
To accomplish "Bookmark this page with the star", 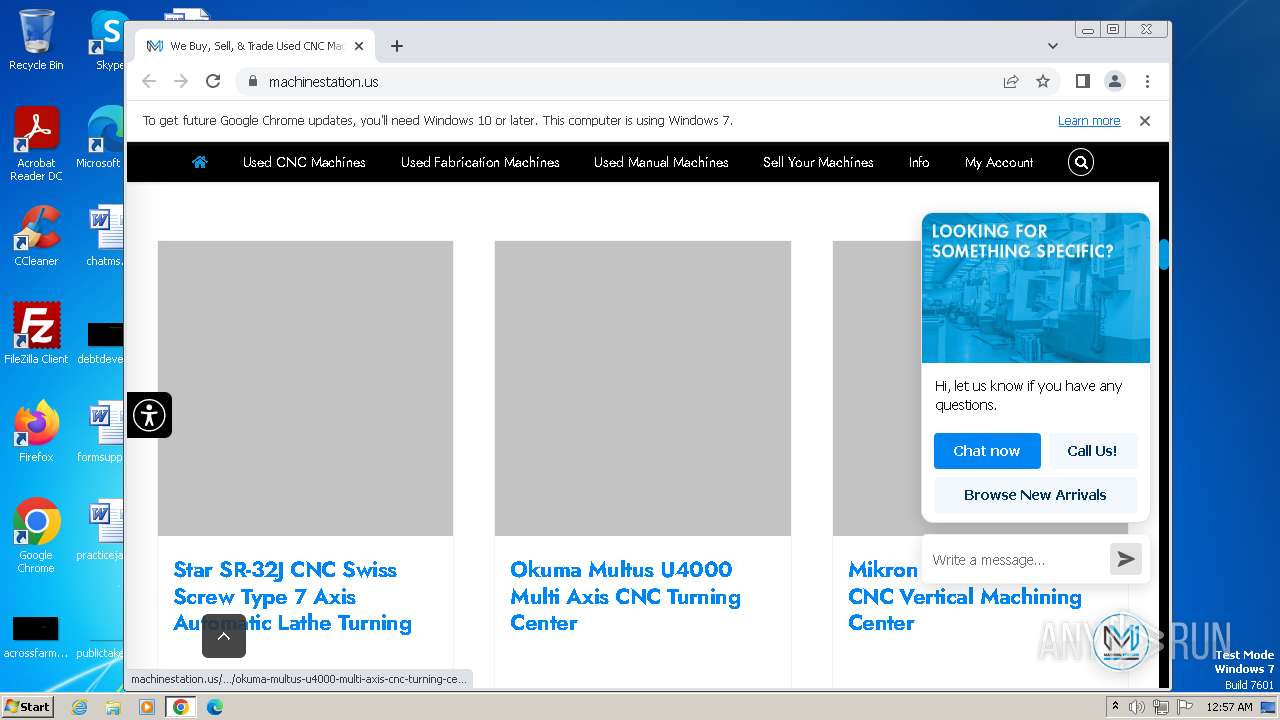I will click(x=1043, y=81).
